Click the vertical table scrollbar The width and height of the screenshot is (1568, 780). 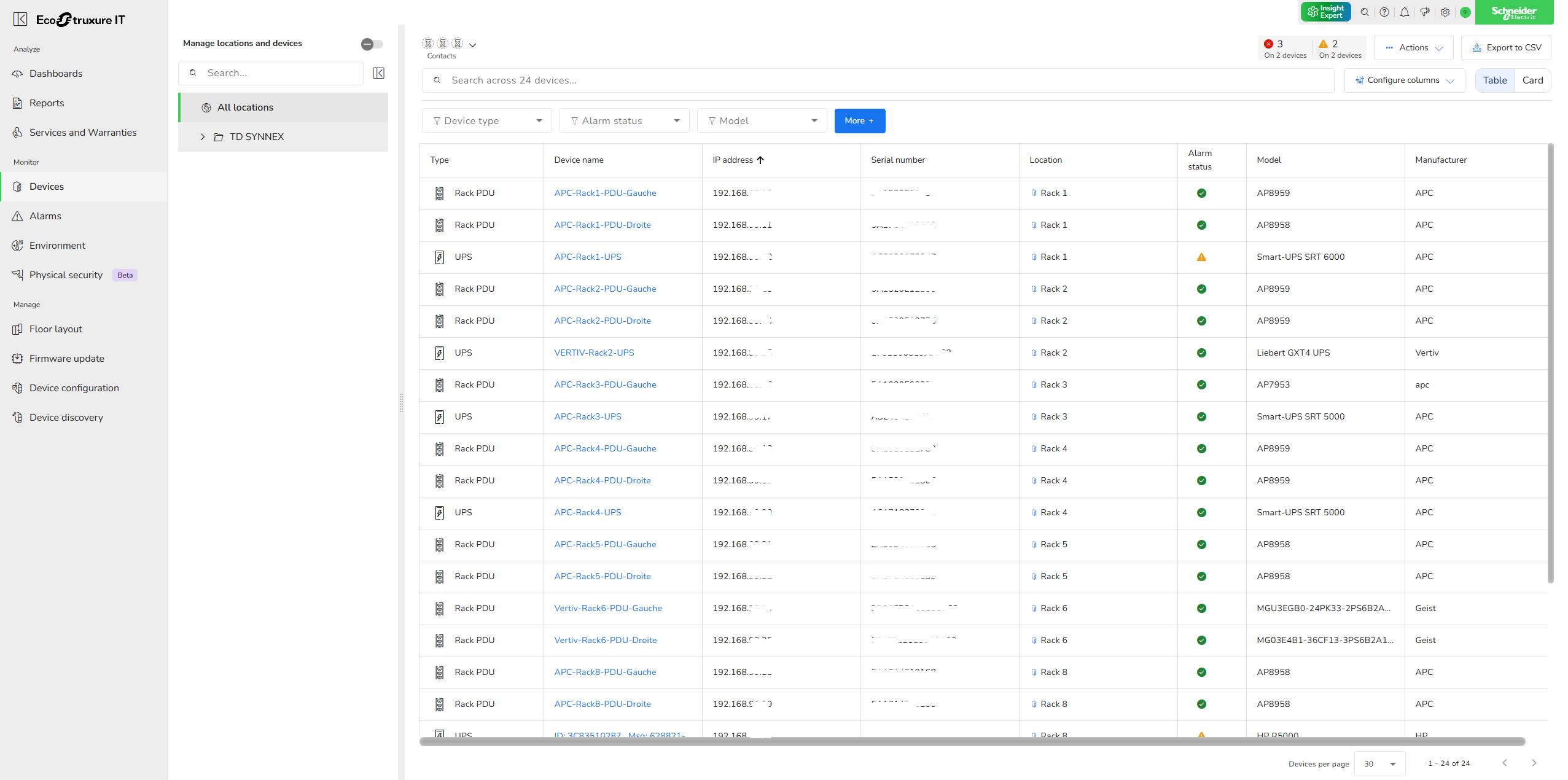1550,363
